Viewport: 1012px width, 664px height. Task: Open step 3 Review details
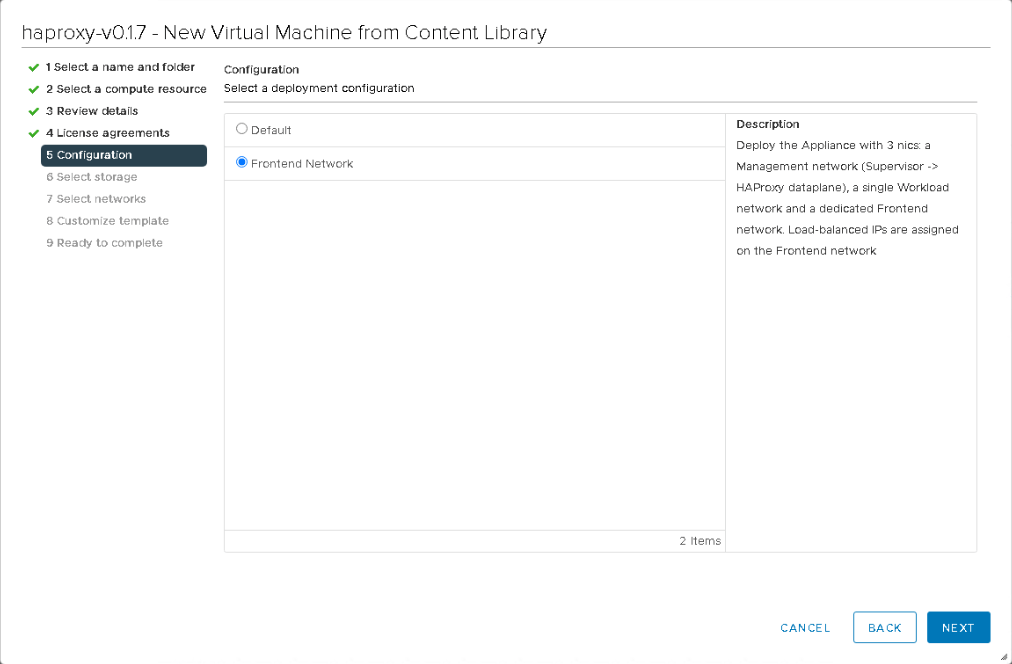click(x=92, y=111)
